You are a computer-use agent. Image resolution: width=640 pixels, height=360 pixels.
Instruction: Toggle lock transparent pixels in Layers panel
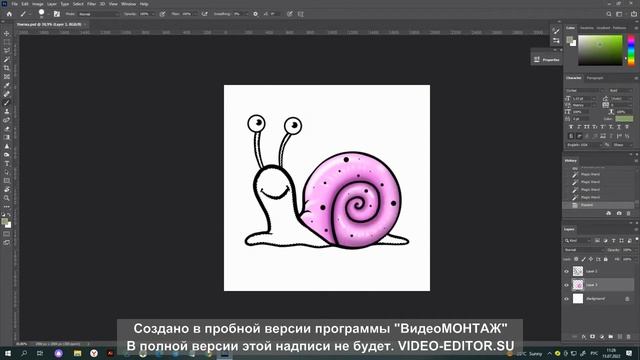tap(576, 259)
